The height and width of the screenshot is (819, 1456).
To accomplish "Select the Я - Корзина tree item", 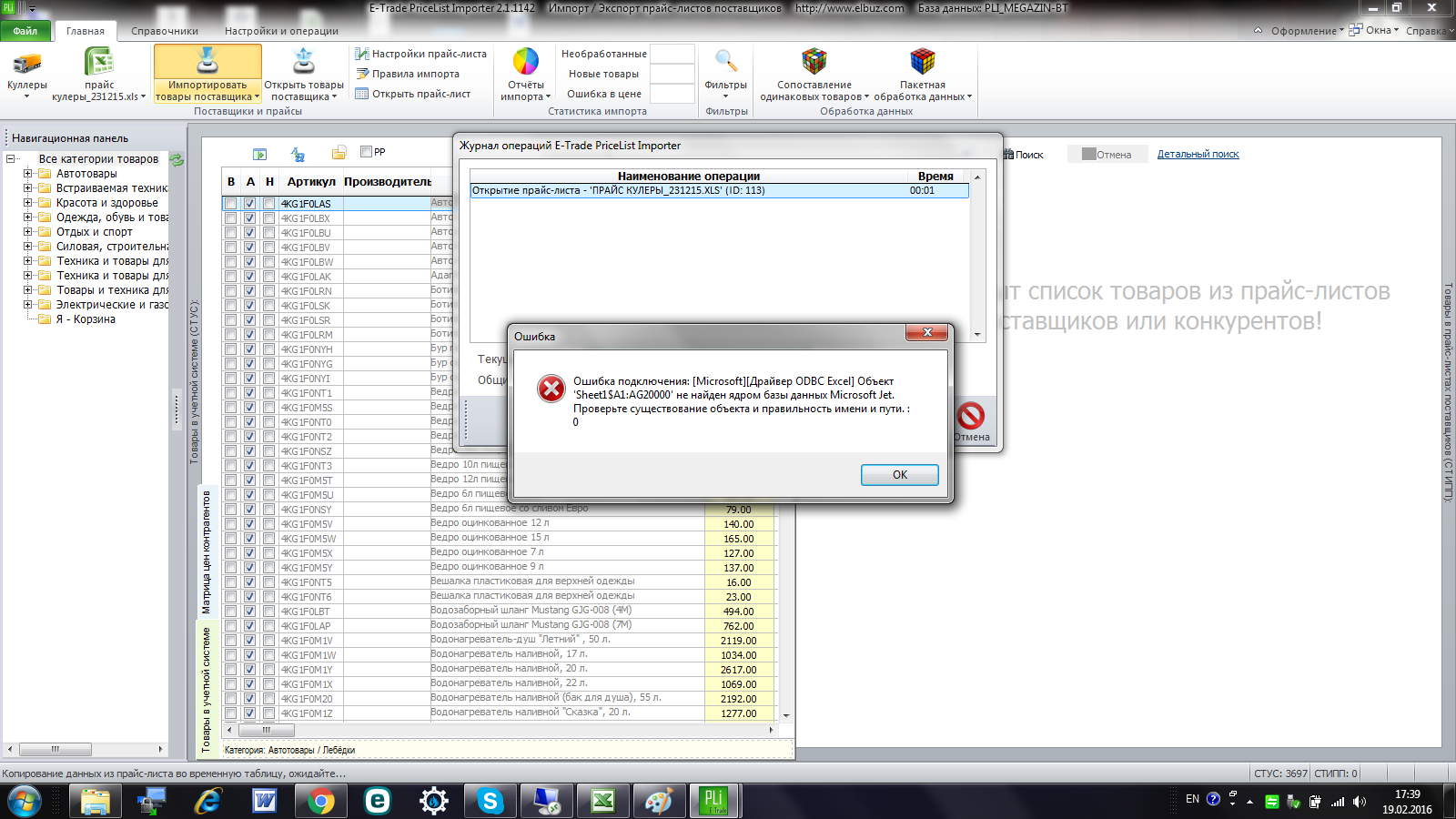I will pyautogui.click(x=86, y=319).
